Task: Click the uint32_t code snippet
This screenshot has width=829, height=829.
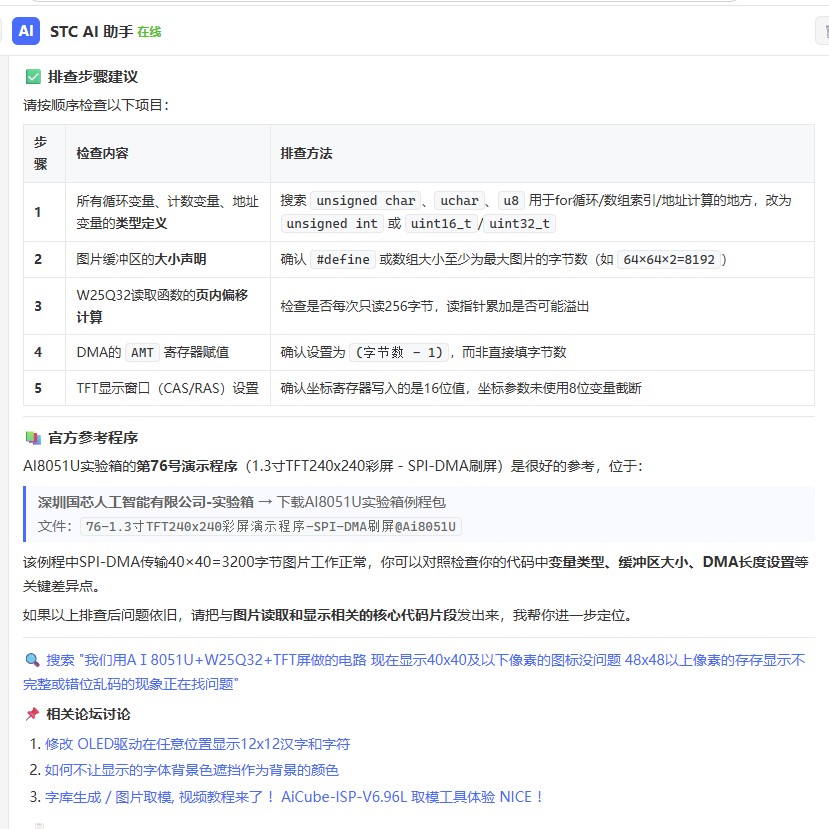Action: [x=519, y=224]
